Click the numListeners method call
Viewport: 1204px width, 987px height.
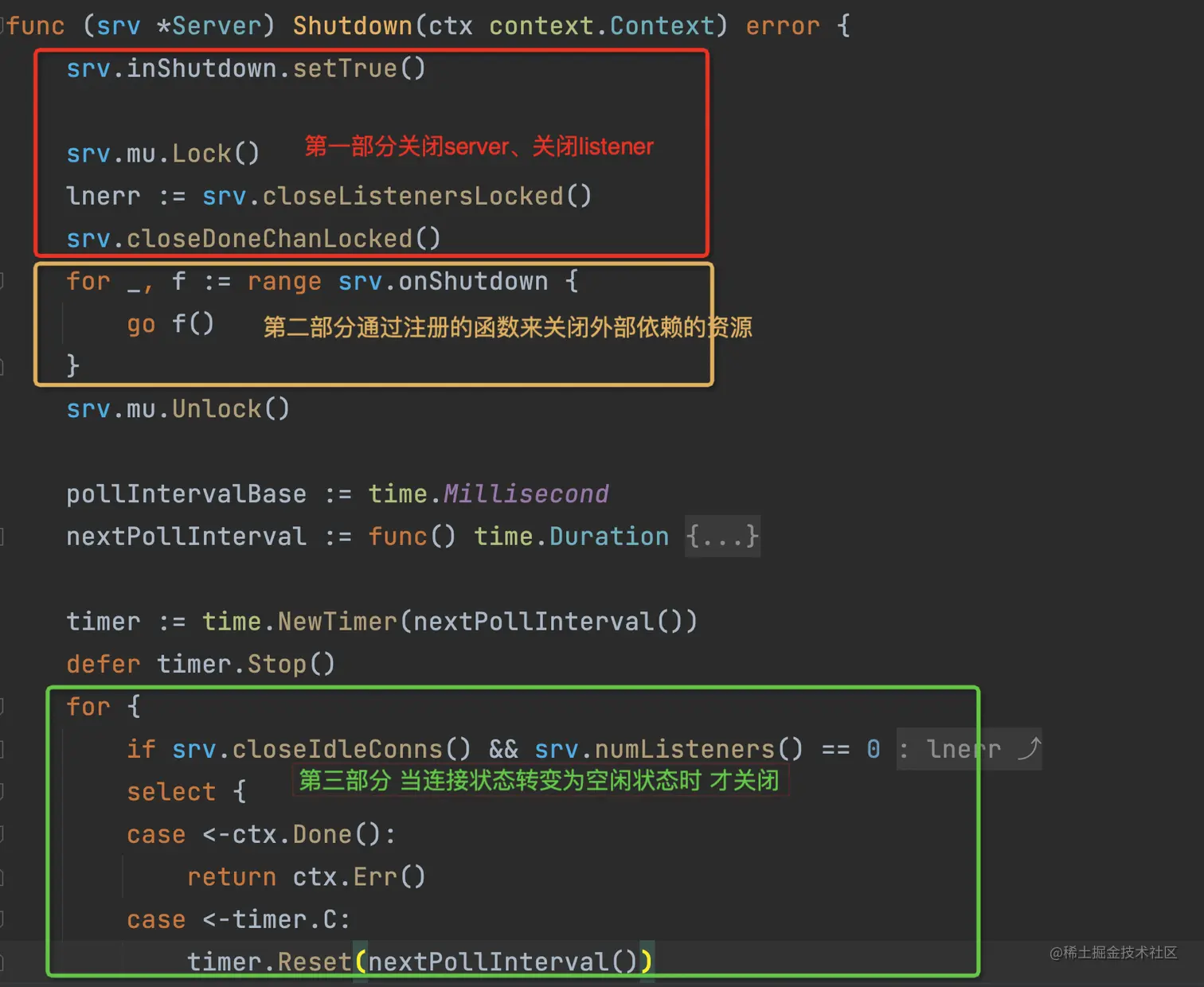(685, 749)
